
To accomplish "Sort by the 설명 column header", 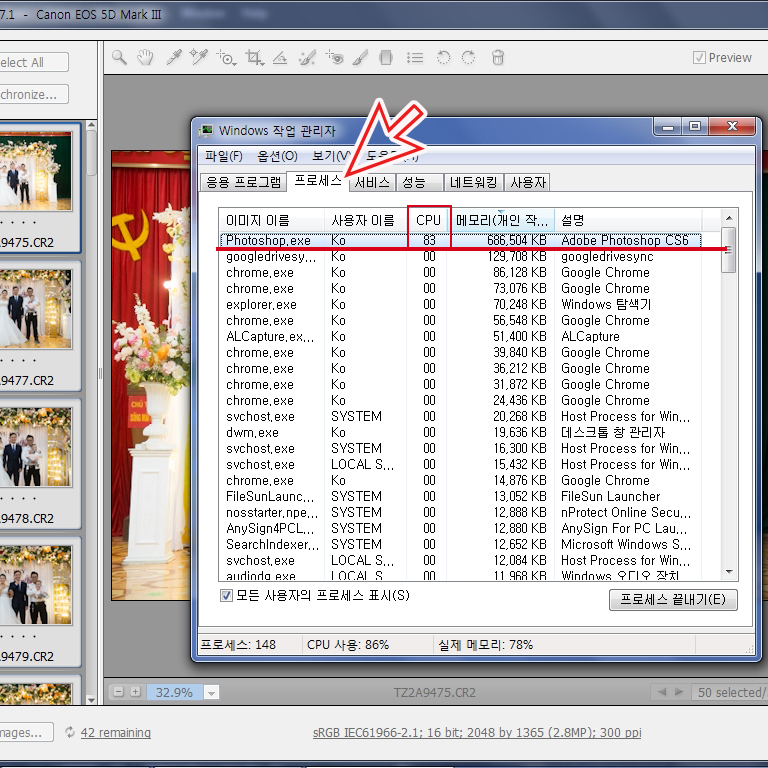I will tap(628, 220).
